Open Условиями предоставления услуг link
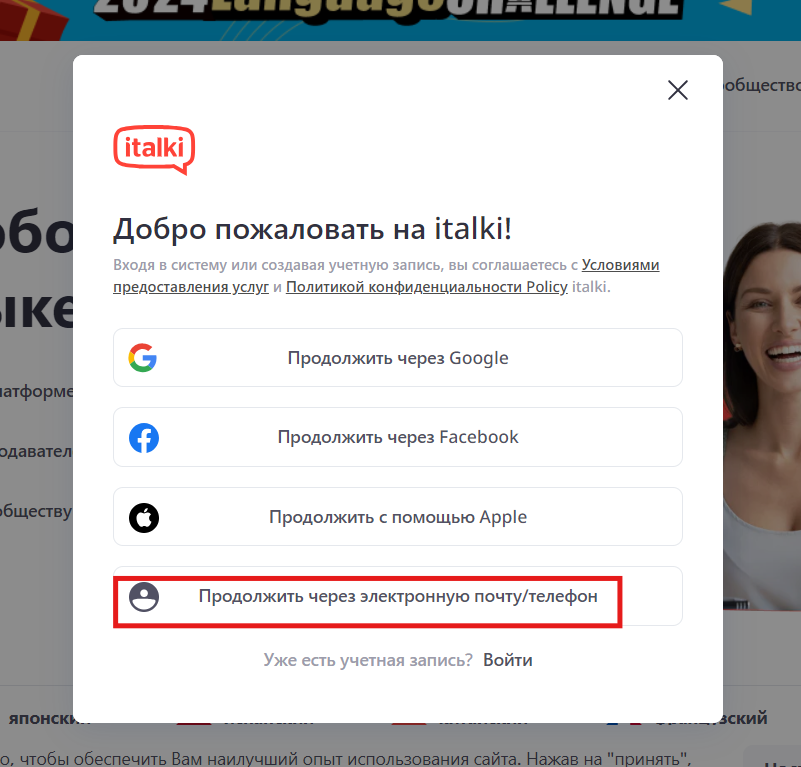 click(386, 276)
